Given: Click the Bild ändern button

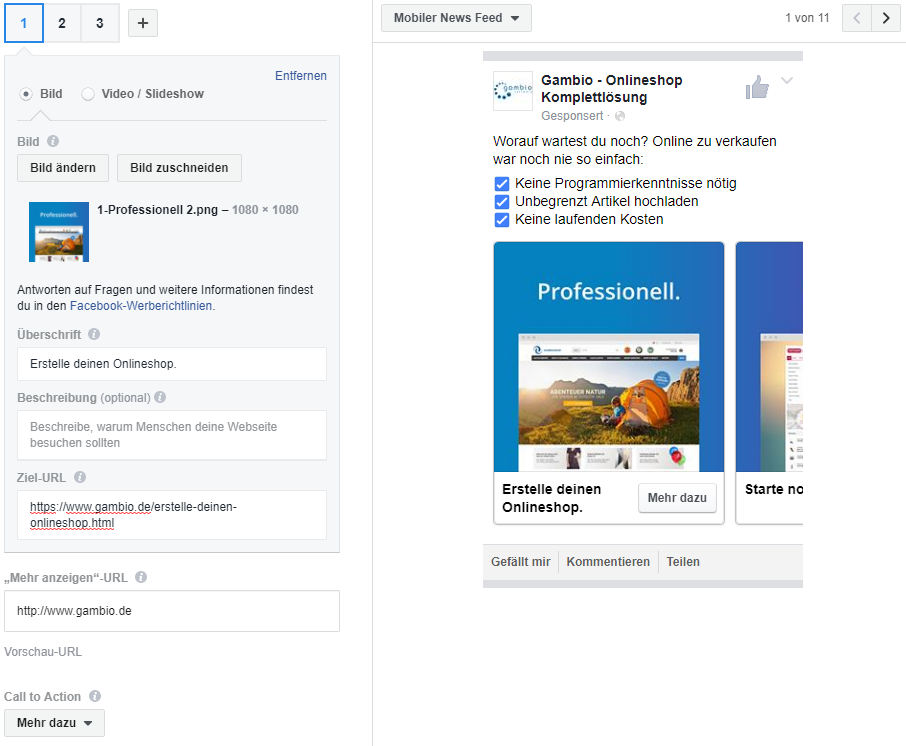Looking at the screenshot, I should click(63, 168).
